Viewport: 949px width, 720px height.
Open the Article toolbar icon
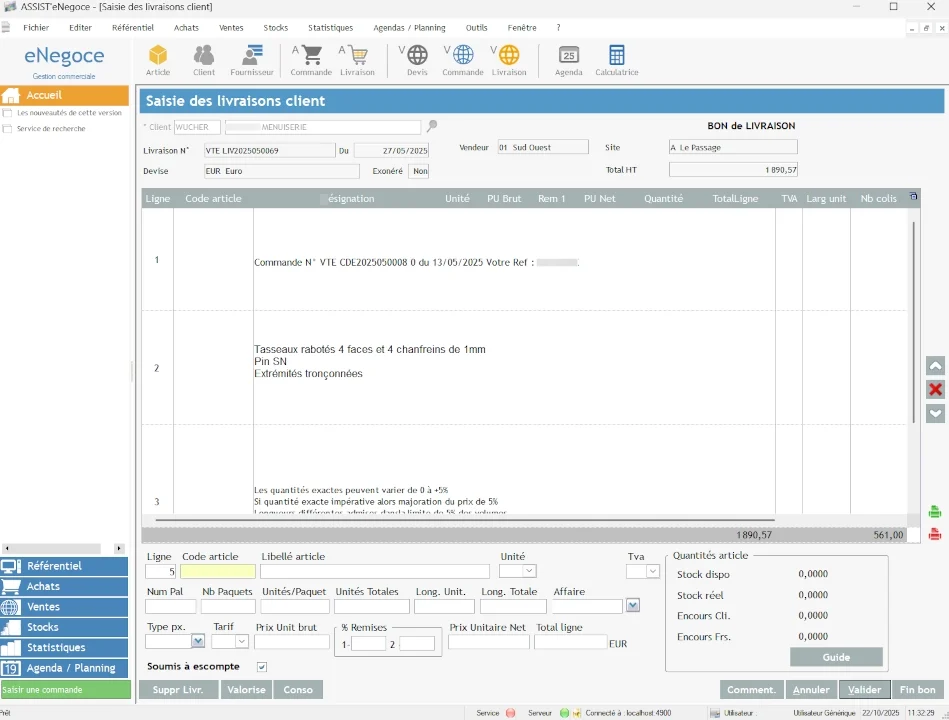coord(158,59)
